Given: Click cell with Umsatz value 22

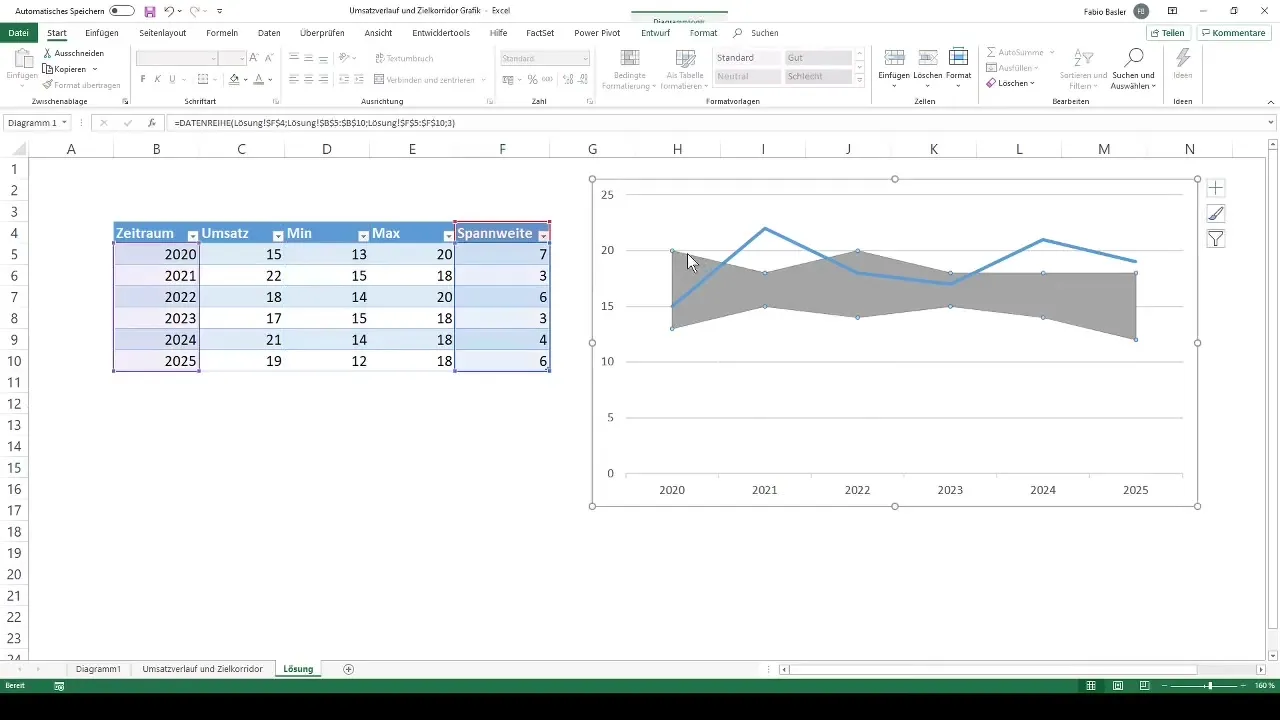Looking at the screenshot, I should pos(242,276).
